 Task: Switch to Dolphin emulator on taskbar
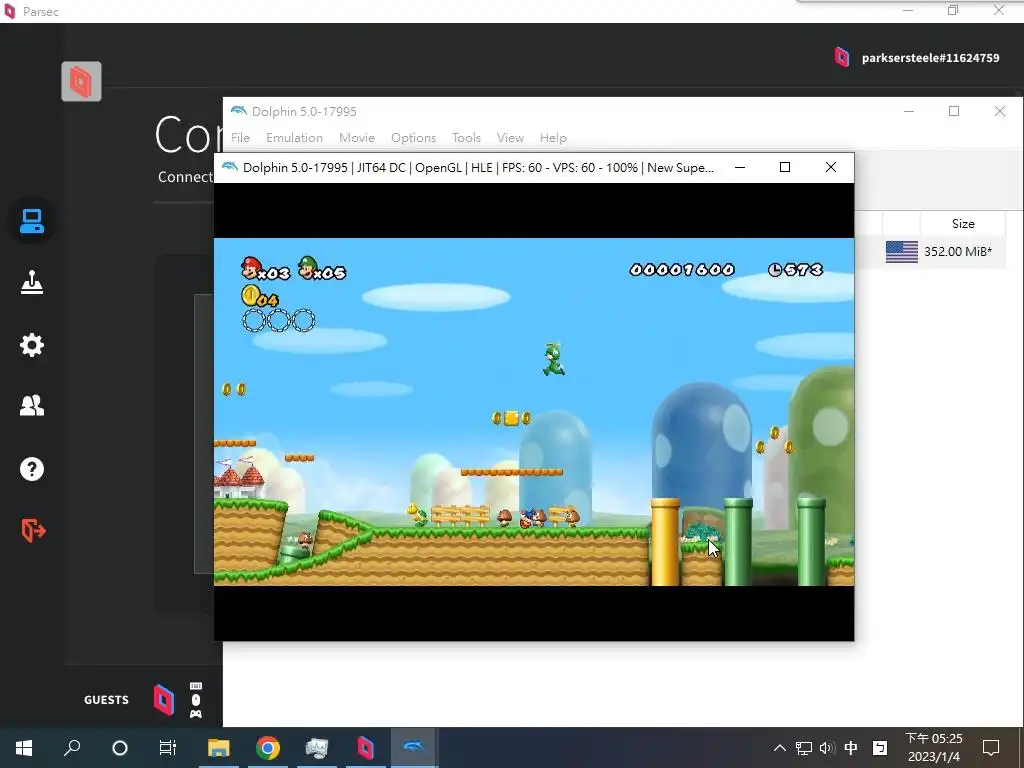414,748
